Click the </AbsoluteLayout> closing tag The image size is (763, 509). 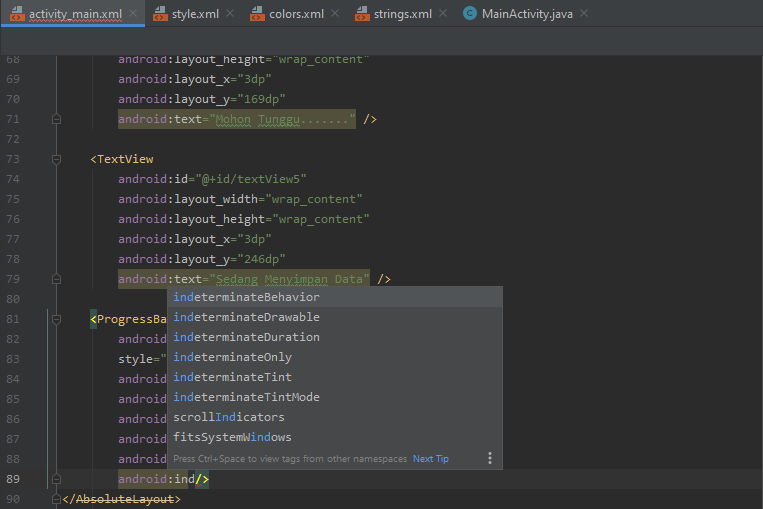[121, 499]
